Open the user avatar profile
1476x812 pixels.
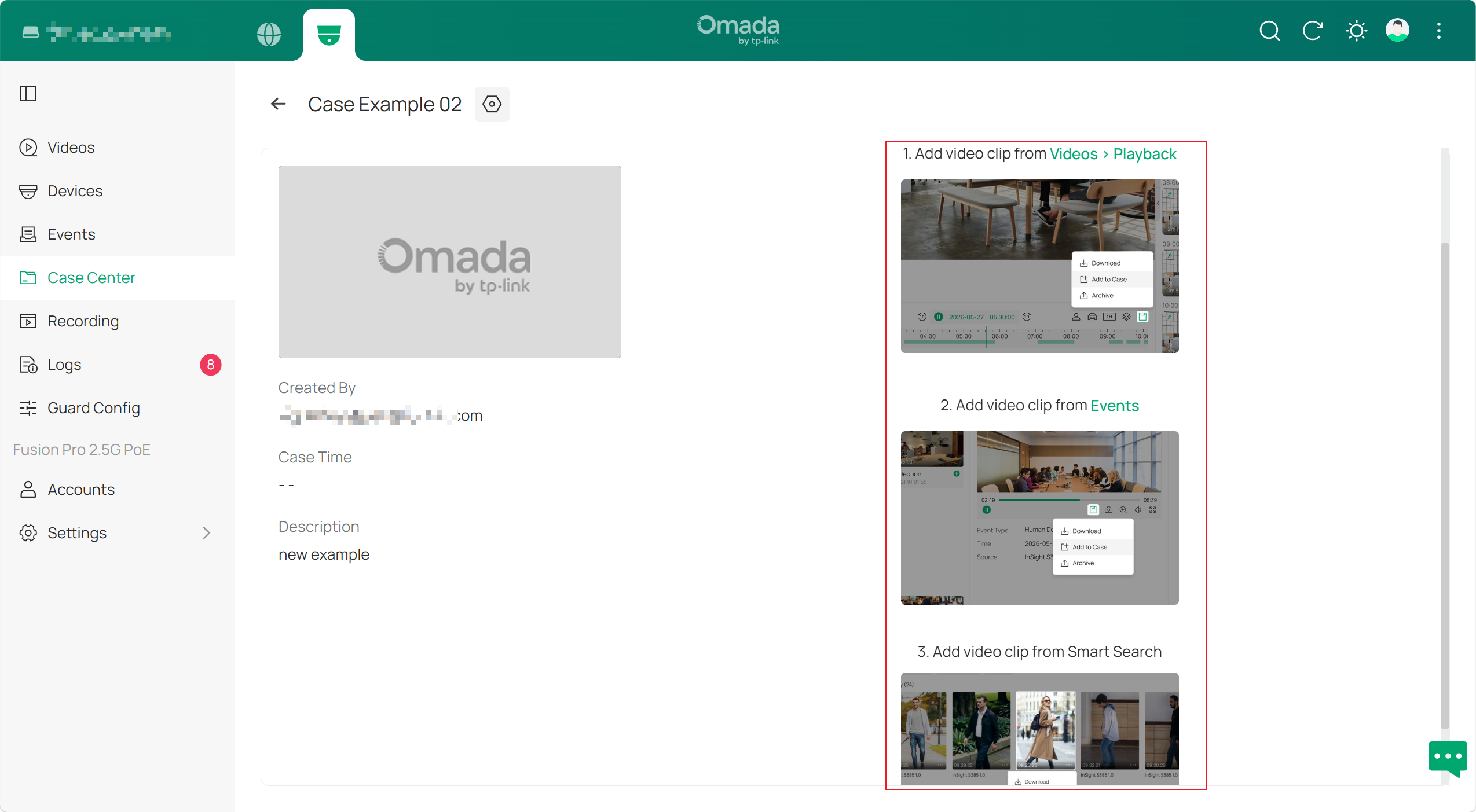tap(1397, 30)
